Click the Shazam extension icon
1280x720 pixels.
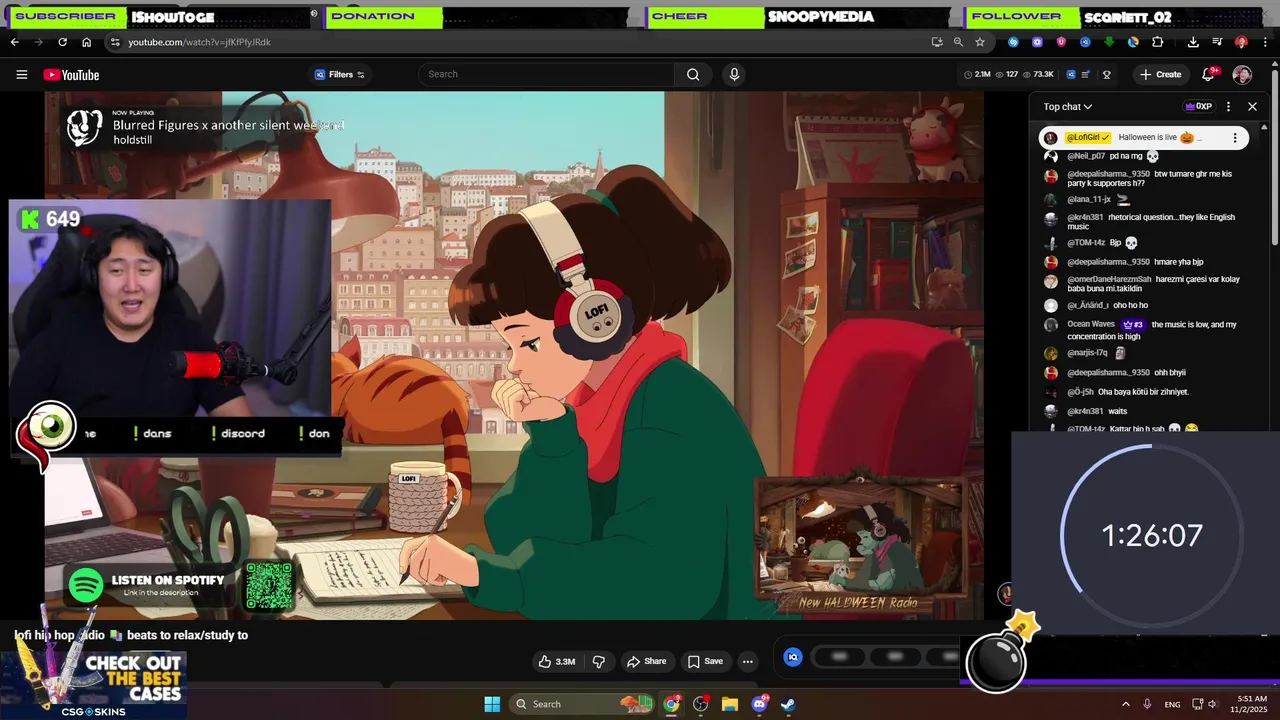(1013, 42)
